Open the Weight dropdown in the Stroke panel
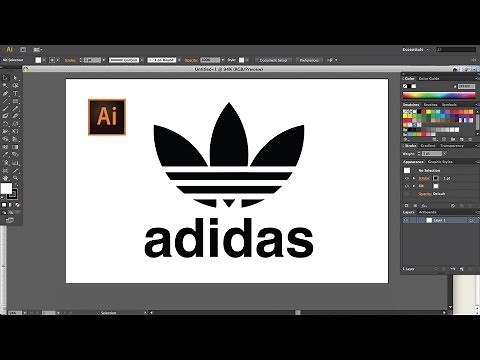 [x=445, y=154]
